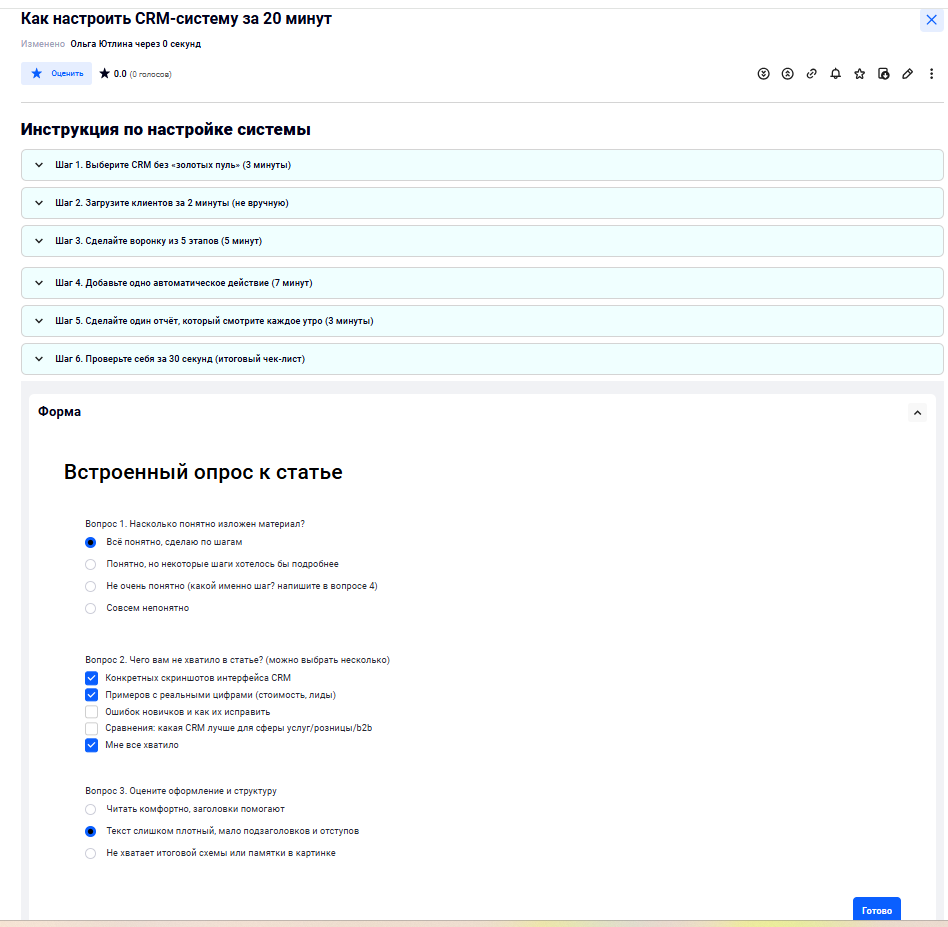The height and width of the screenshot is (927, 948).
Task: Add article to favorites star icon
Action: [x=859, y=74]
